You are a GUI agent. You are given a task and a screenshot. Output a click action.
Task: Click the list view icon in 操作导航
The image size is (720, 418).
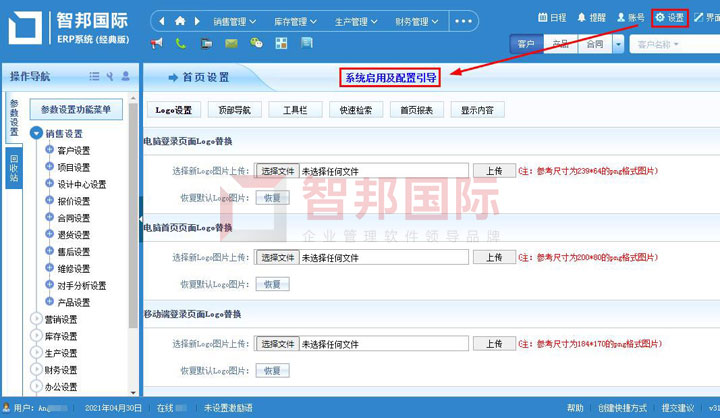(94, 76)
